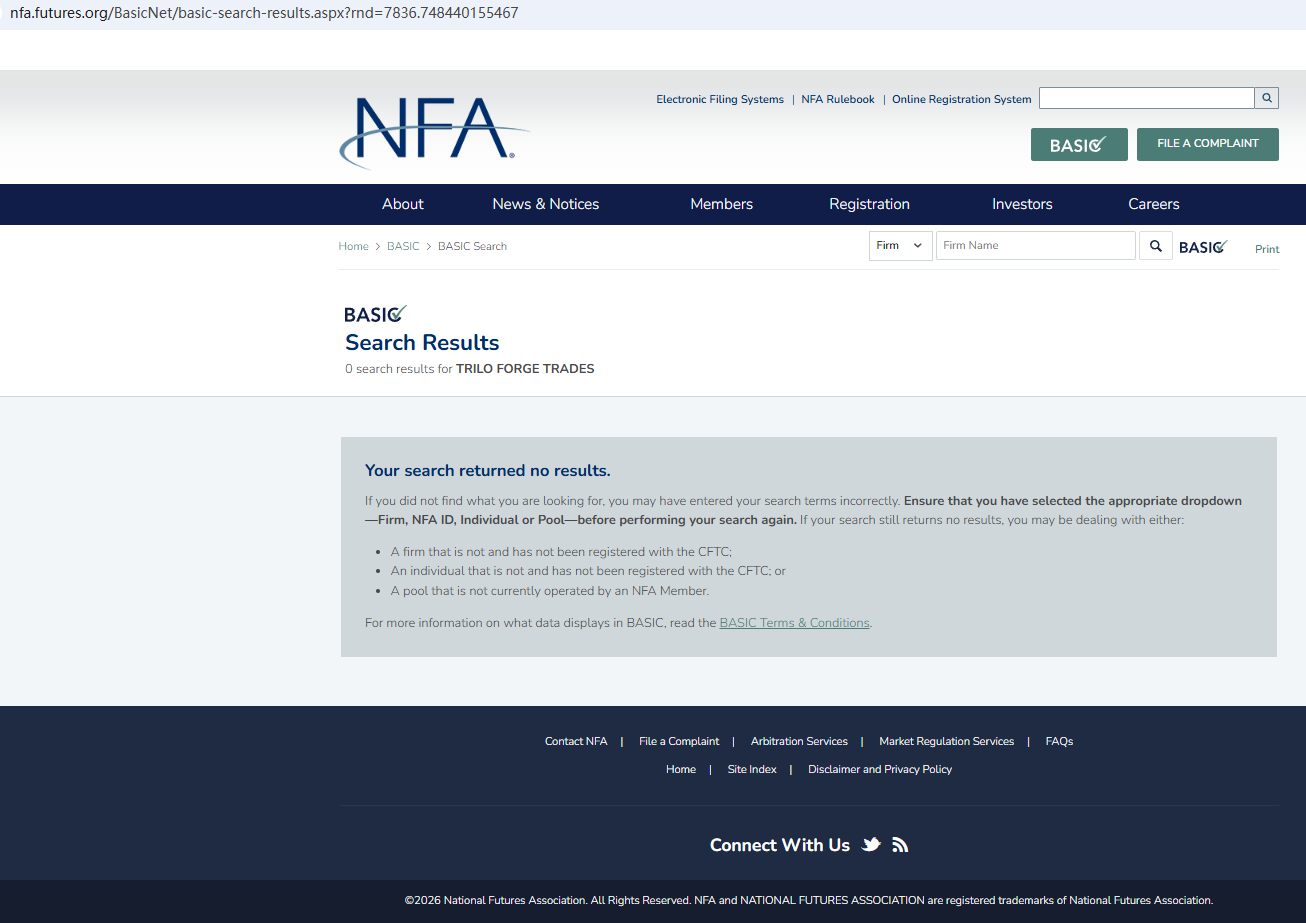The image size is (1306, 923).
Task: Select the TRILO FORGE TRADES search term
Action: (x=525, y=369)
